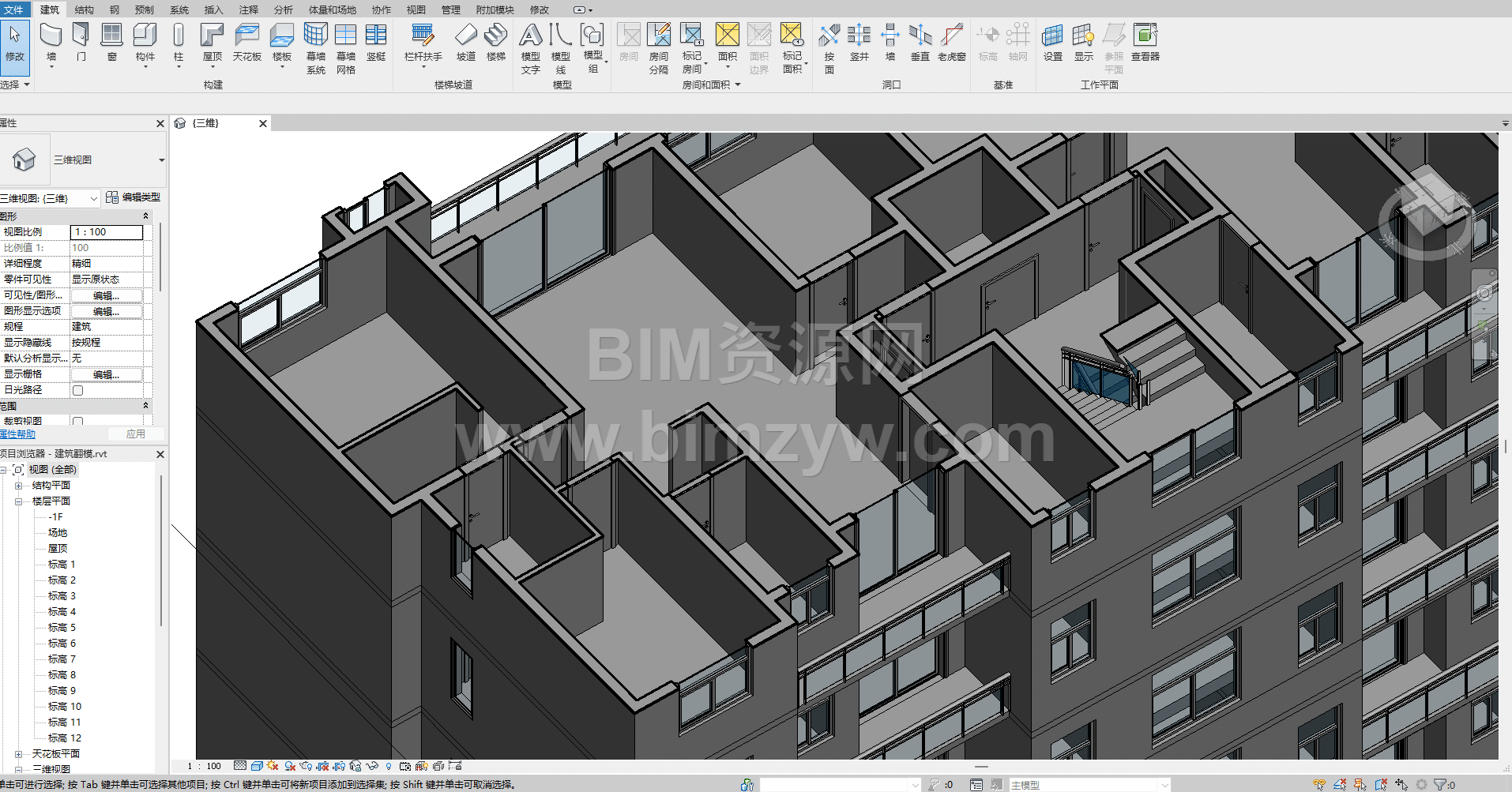Switch to the 视图 ribbon tab

click(416, 9)
